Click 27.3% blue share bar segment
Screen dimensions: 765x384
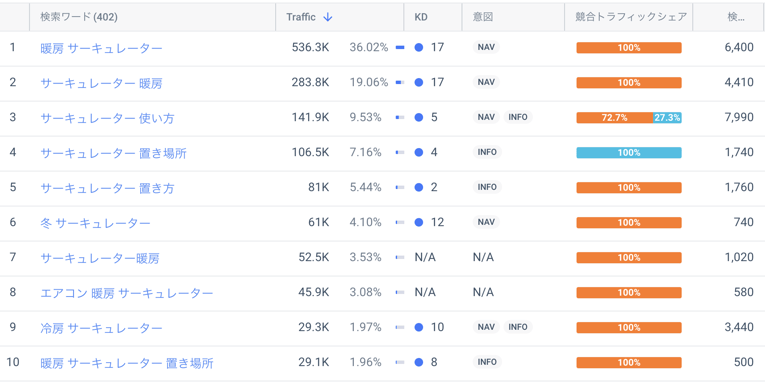[x=667, y=118]
